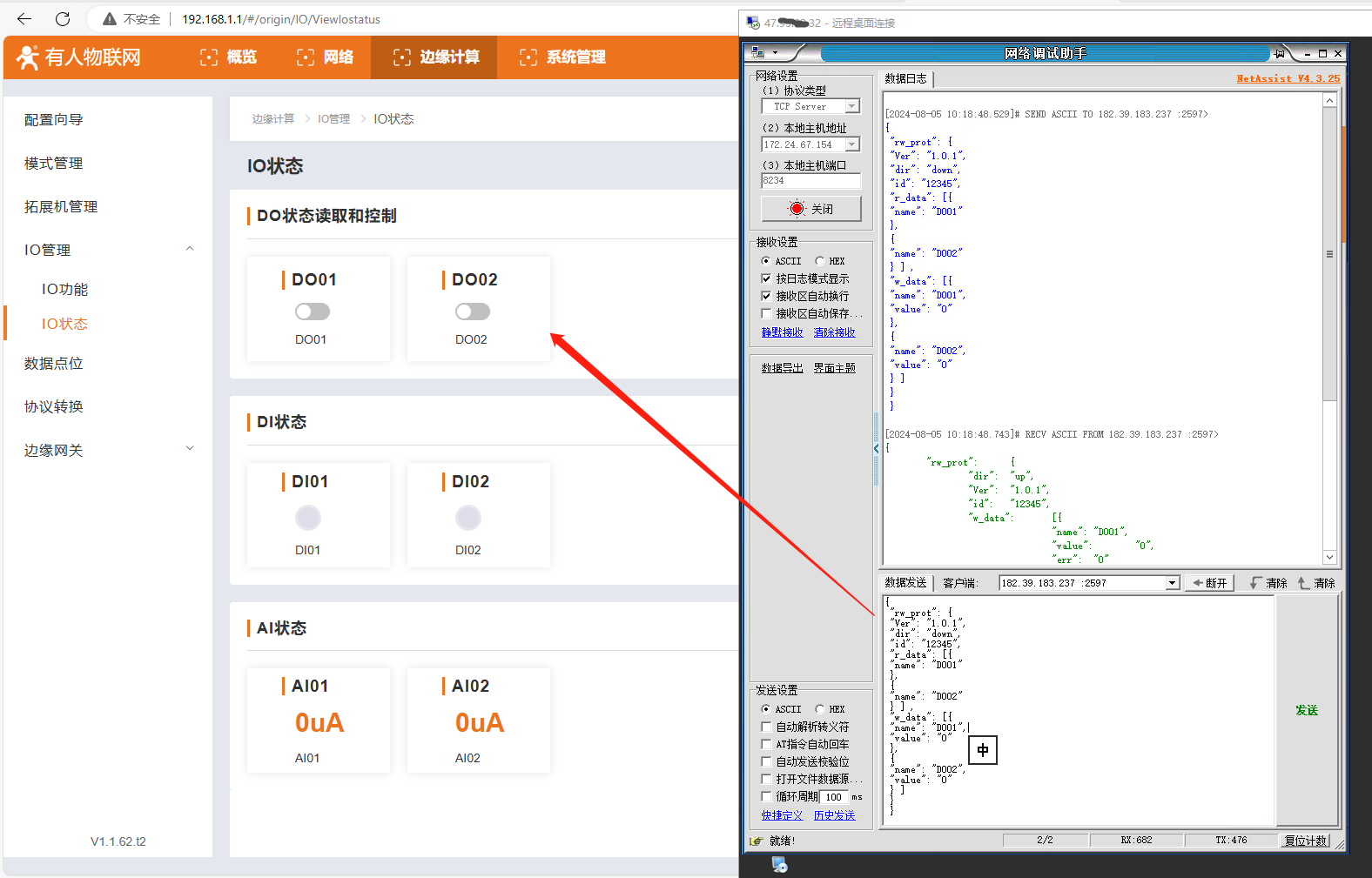The image size is (1372, 878).
Task: Click the 本地主机端口 input field
Action: pos(810,181)
